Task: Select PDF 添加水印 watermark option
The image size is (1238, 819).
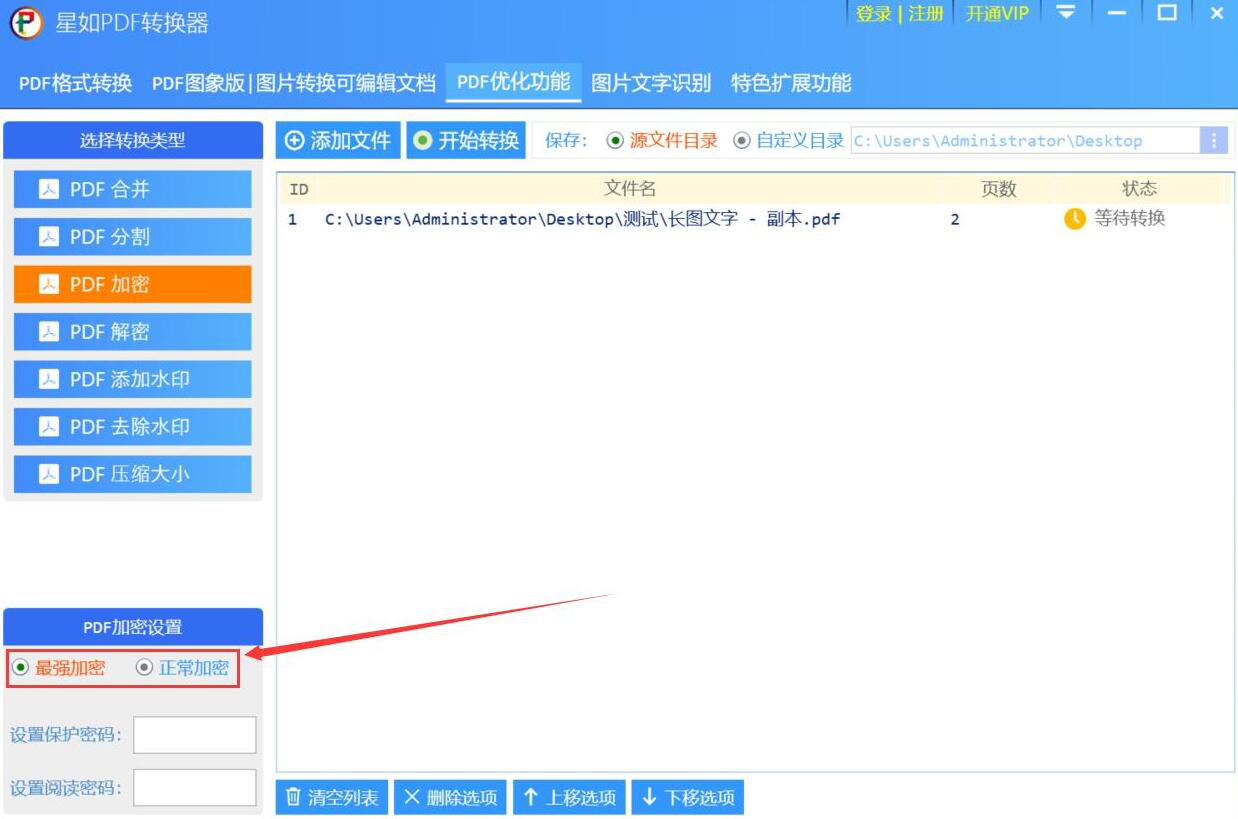Action: tap(132, 379)
